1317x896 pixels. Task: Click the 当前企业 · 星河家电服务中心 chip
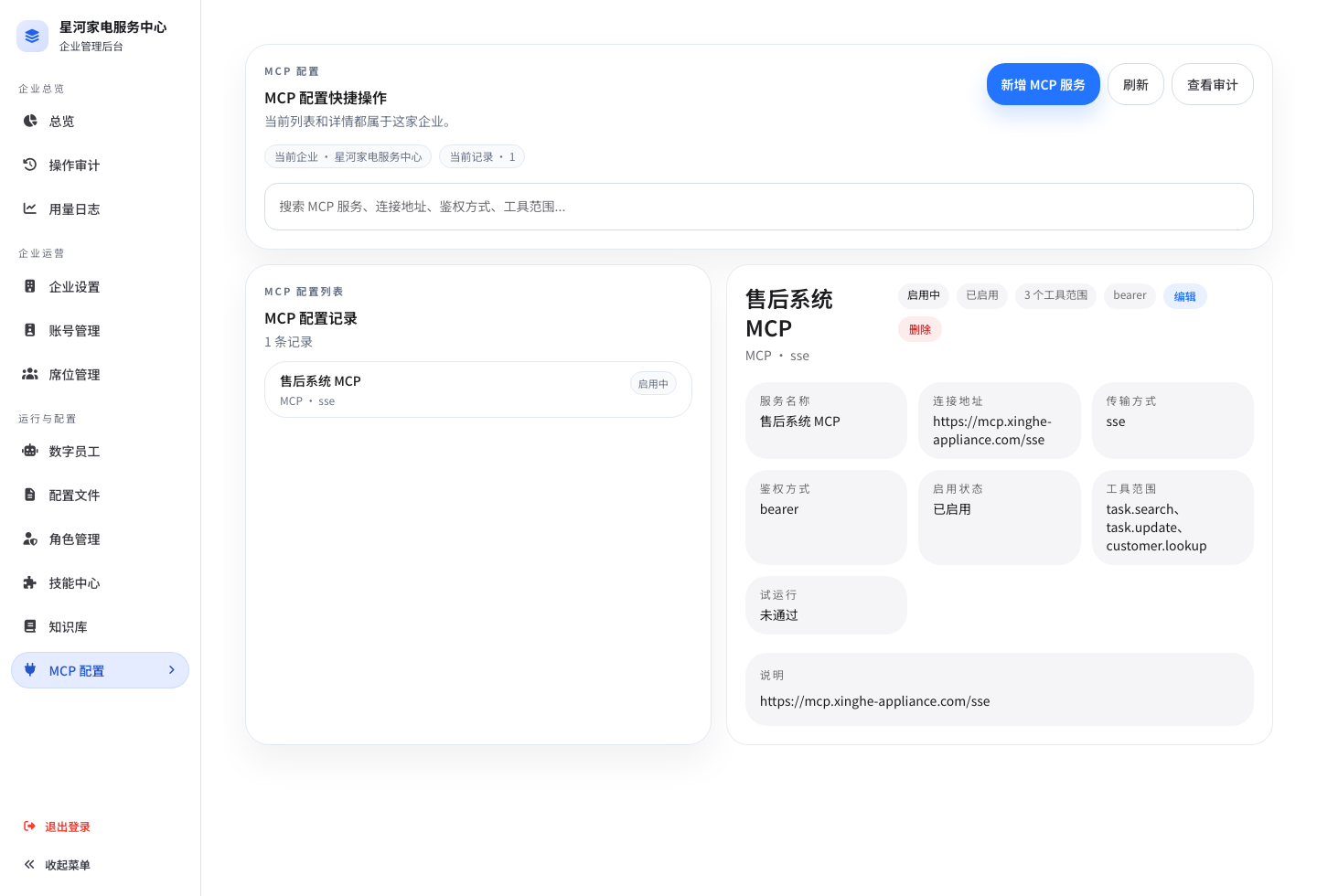[348, 156]
